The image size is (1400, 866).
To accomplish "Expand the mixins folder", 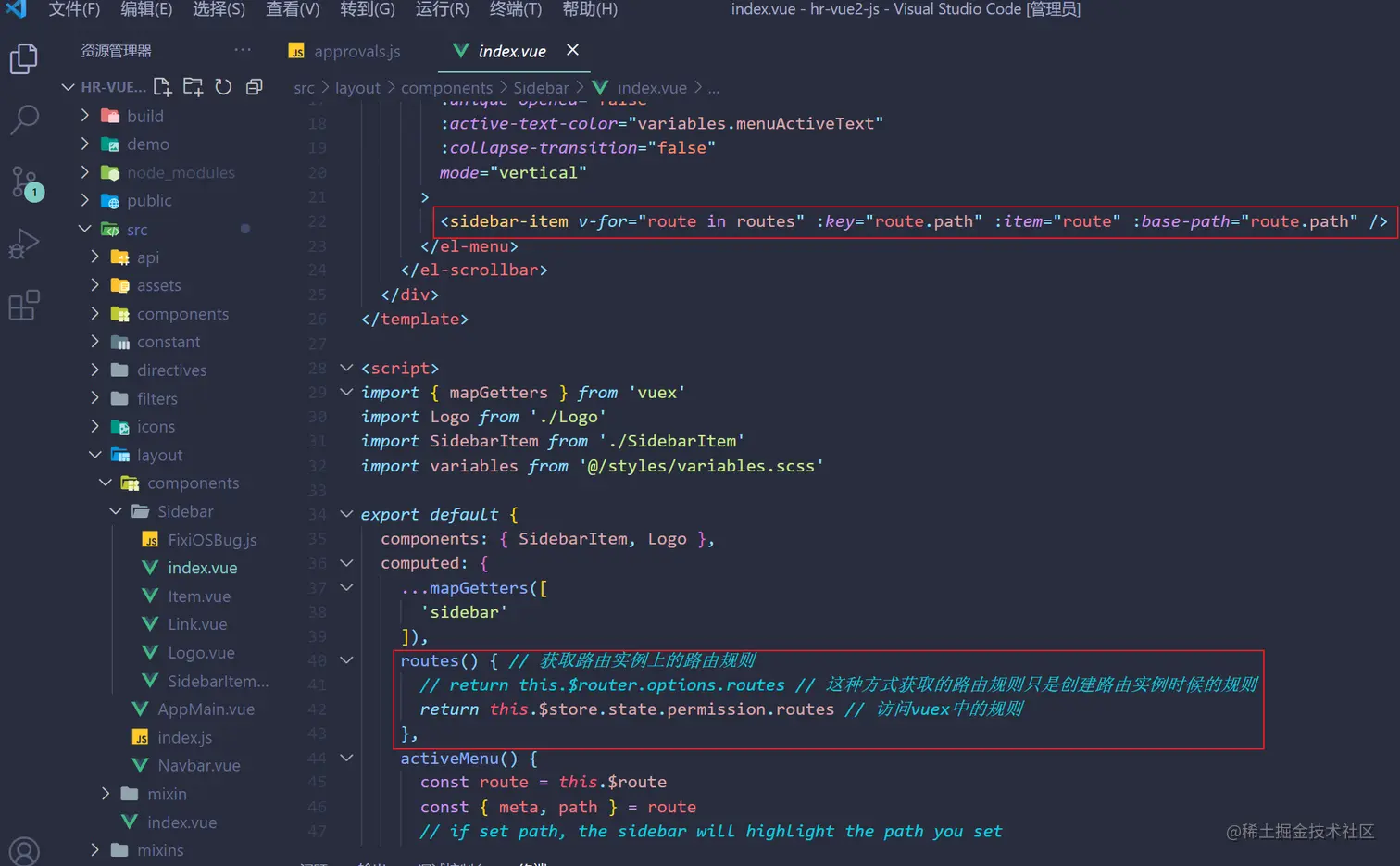I will coord(160,850).
